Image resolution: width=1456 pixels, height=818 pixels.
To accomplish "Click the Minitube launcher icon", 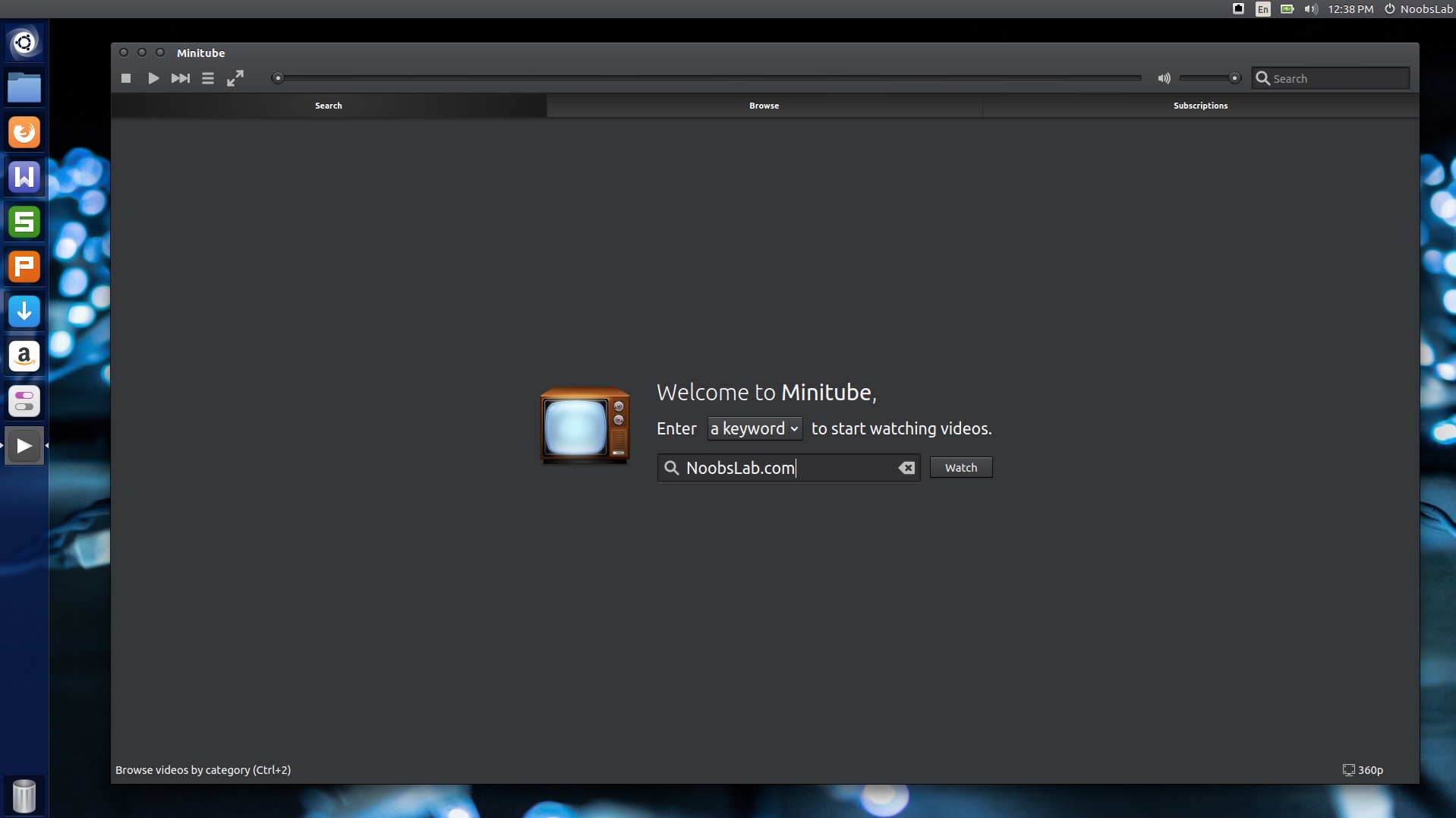I will (24, 446).
